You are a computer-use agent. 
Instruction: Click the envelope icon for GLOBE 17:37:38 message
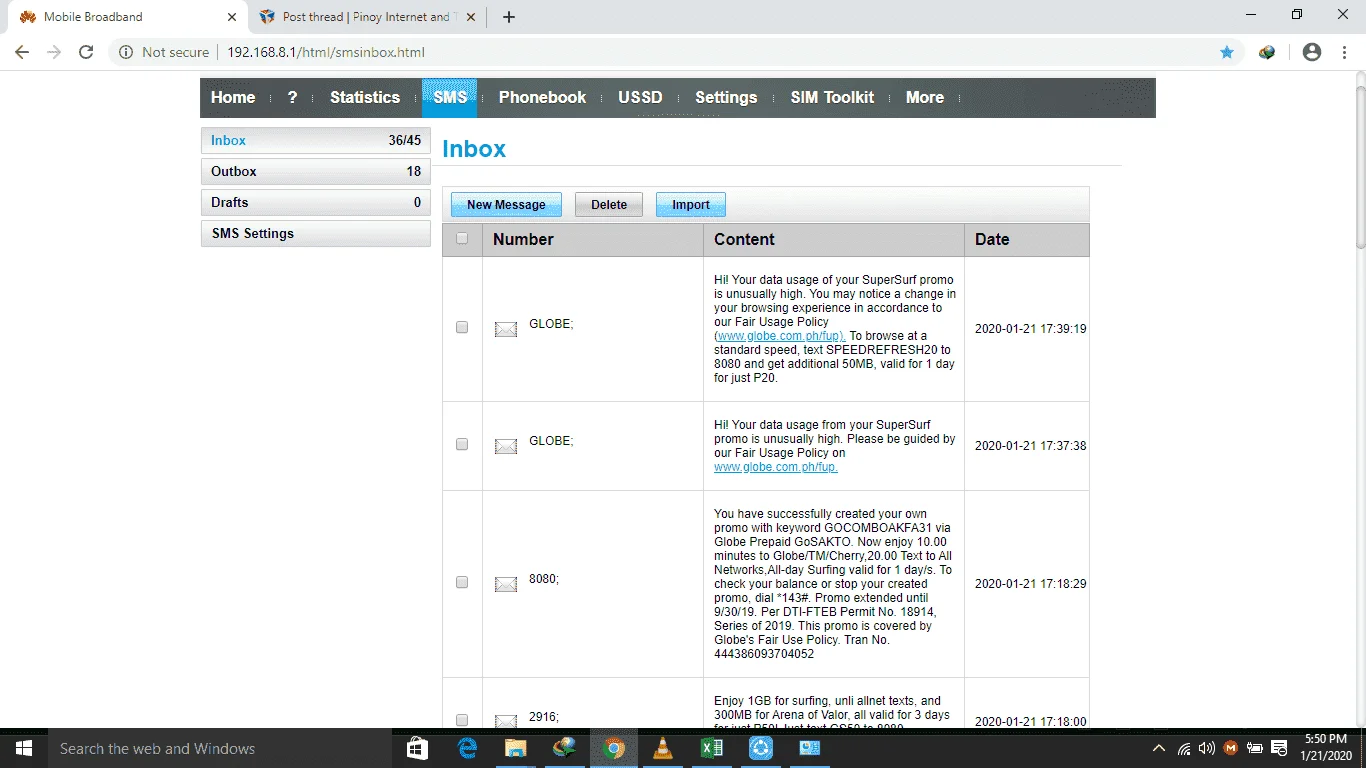506,446
